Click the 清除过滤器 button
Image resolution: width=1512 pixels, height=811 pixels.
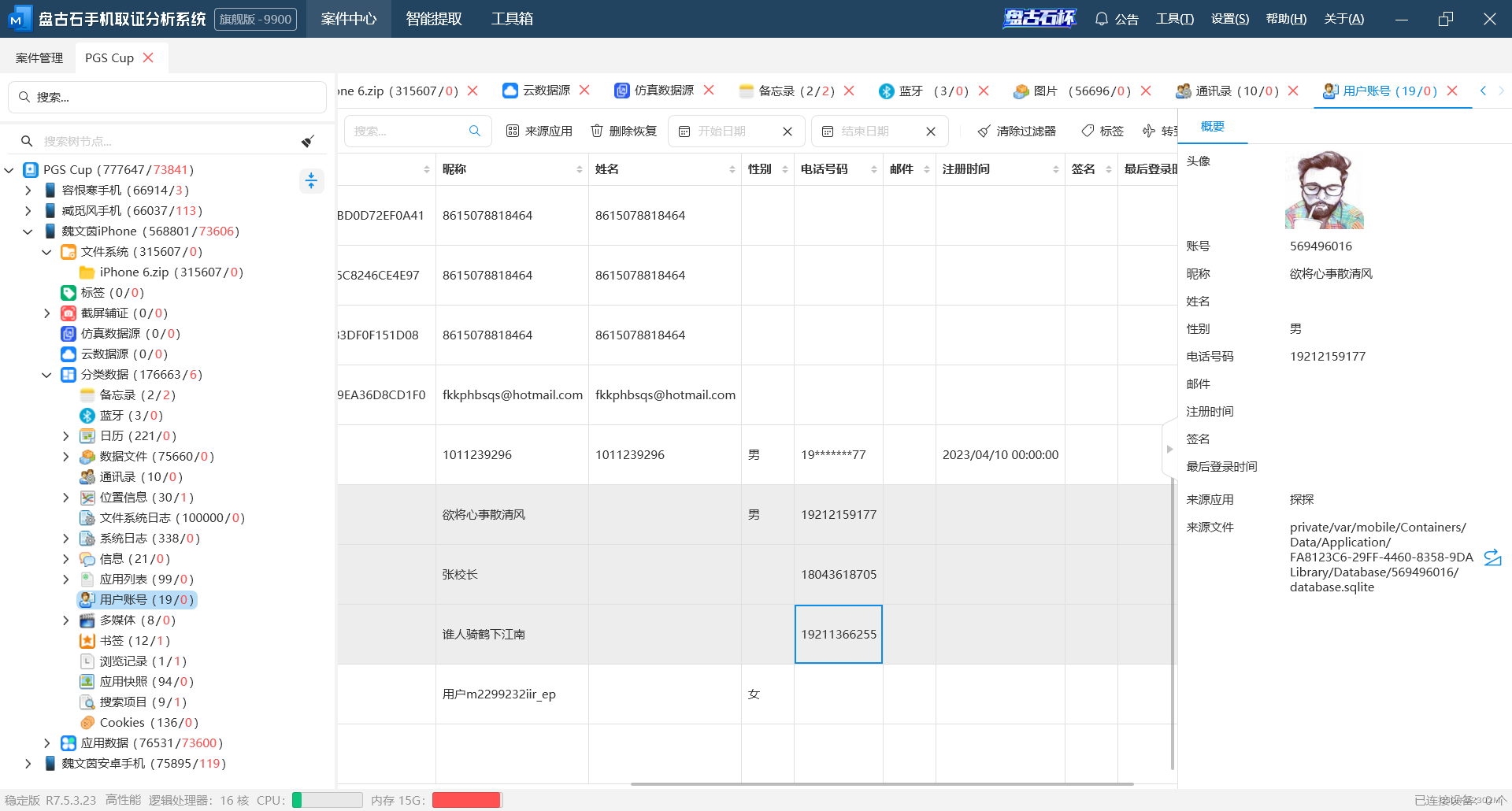(1017, 131)
